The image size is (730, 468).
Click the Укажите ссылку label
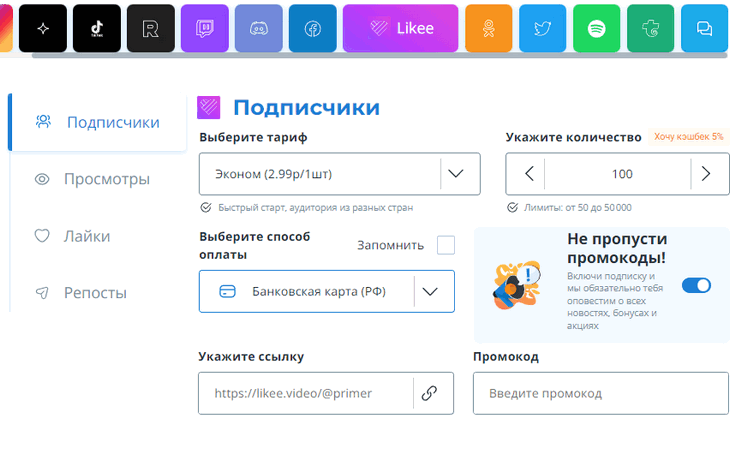251,357
